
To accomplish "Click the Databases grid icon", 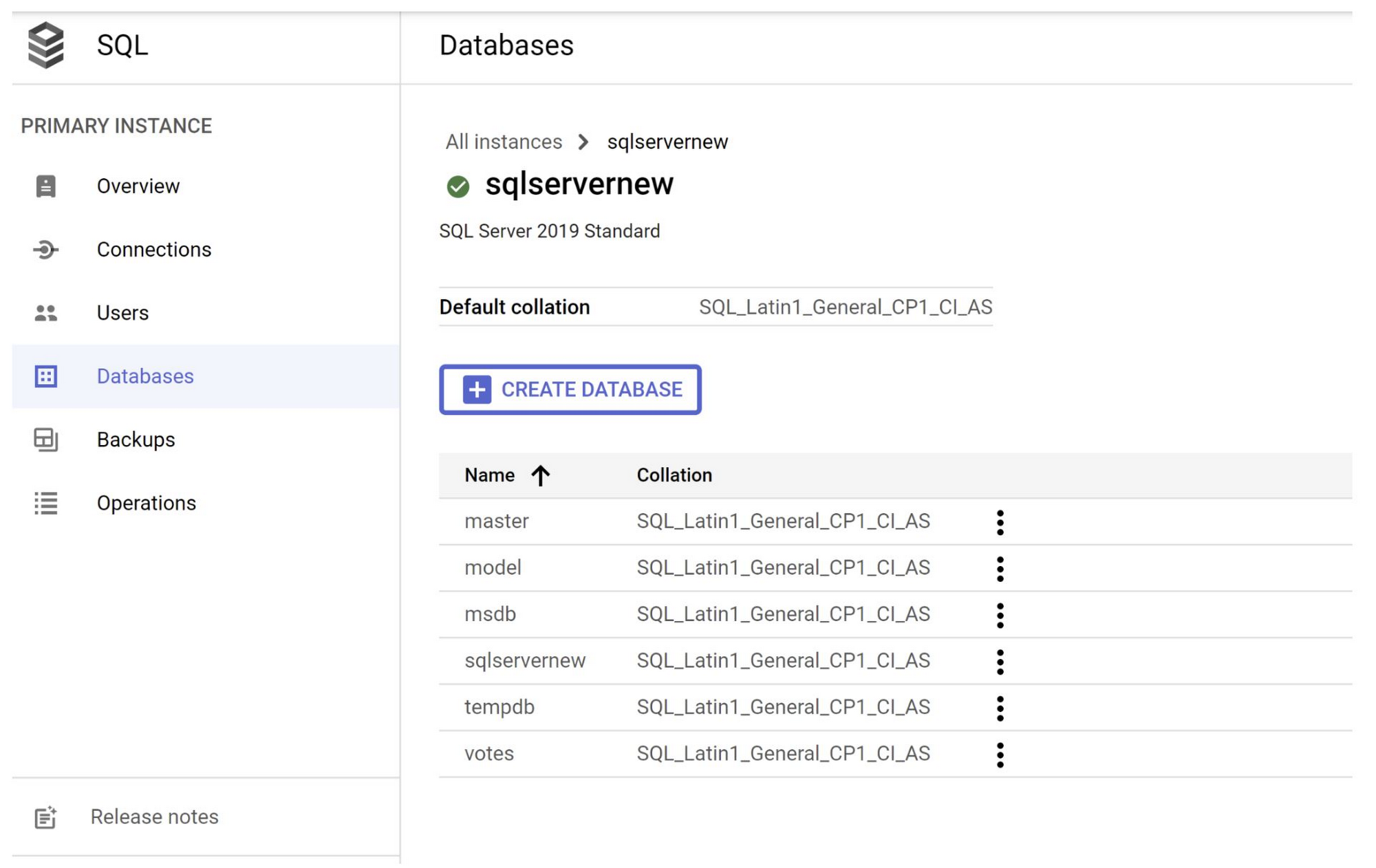I will point(46,376).
